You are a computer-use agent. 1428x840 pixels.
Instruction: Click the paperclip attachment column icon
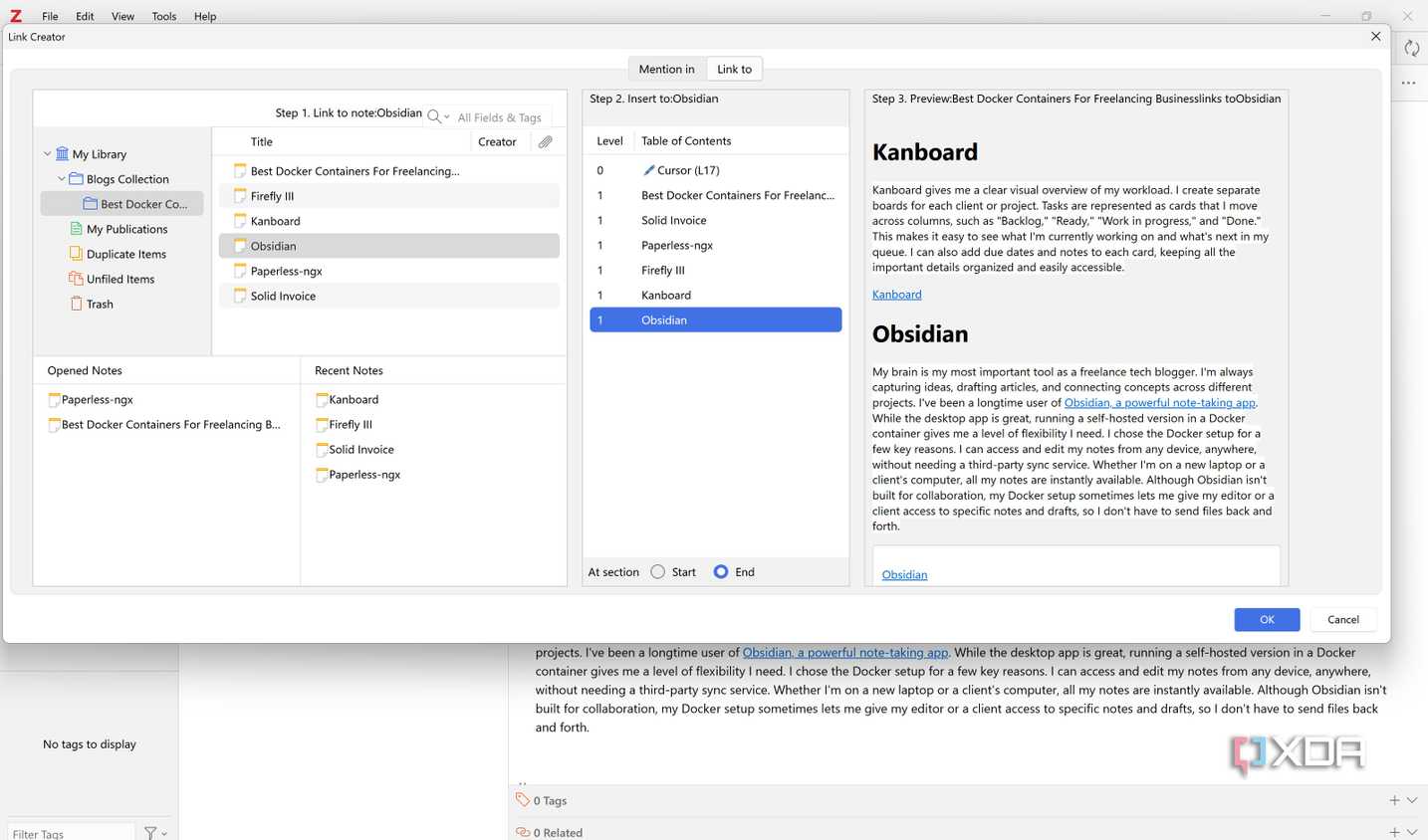pyautogui.click(x=546, y=141)
